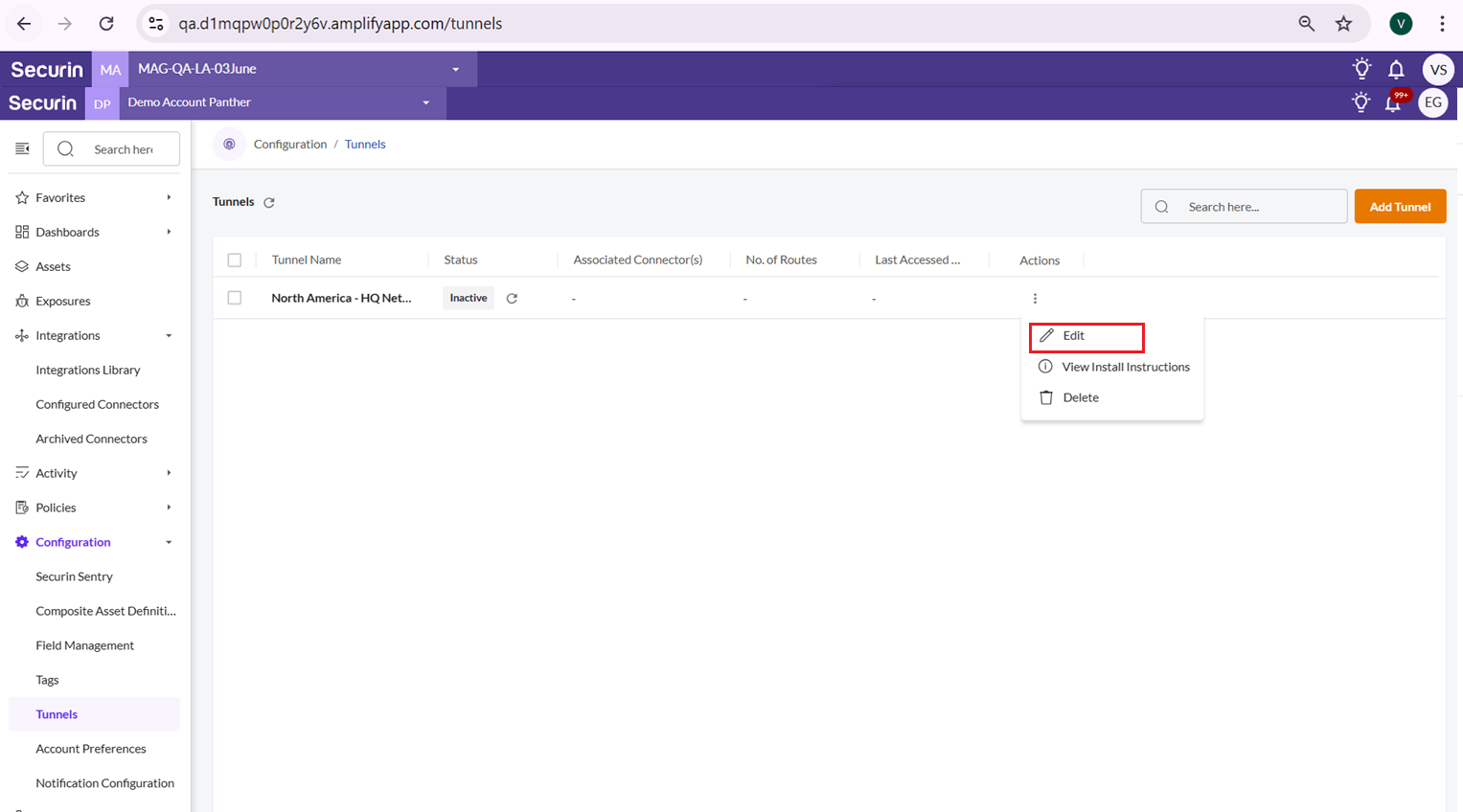Viewport: 1463px width, 812px height.
Task: Click the bell icon in top MA bar
Action: [1396, 69]
